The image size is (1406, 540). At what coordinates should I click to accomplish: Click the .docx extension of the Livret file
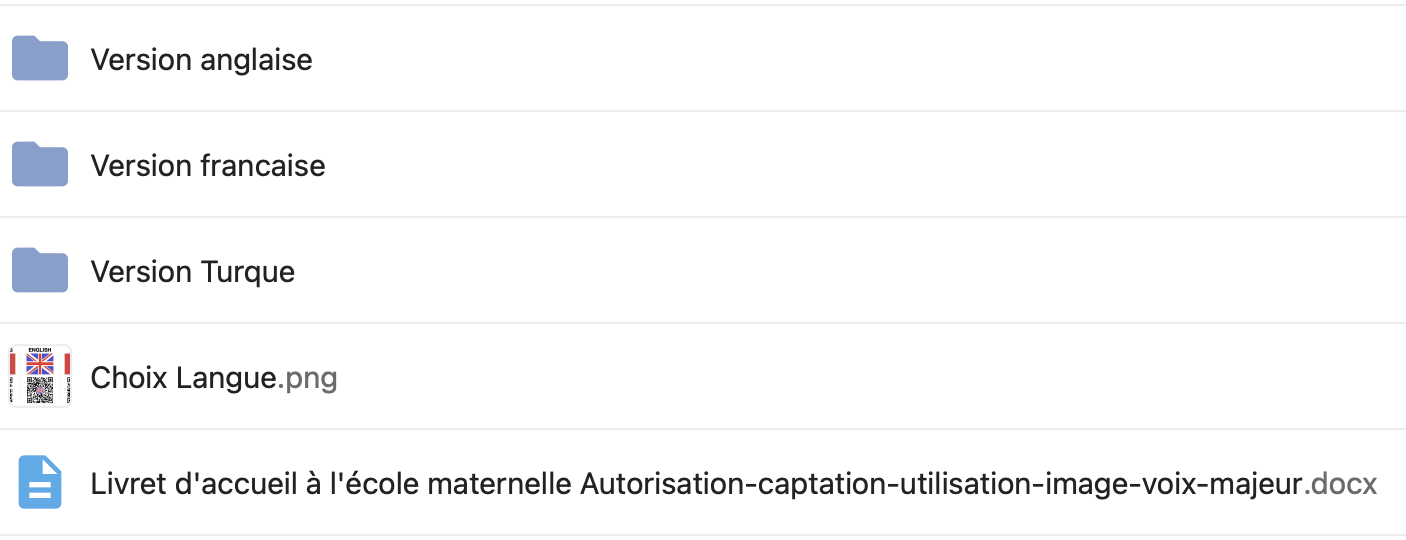click(x=1341, y=485)
